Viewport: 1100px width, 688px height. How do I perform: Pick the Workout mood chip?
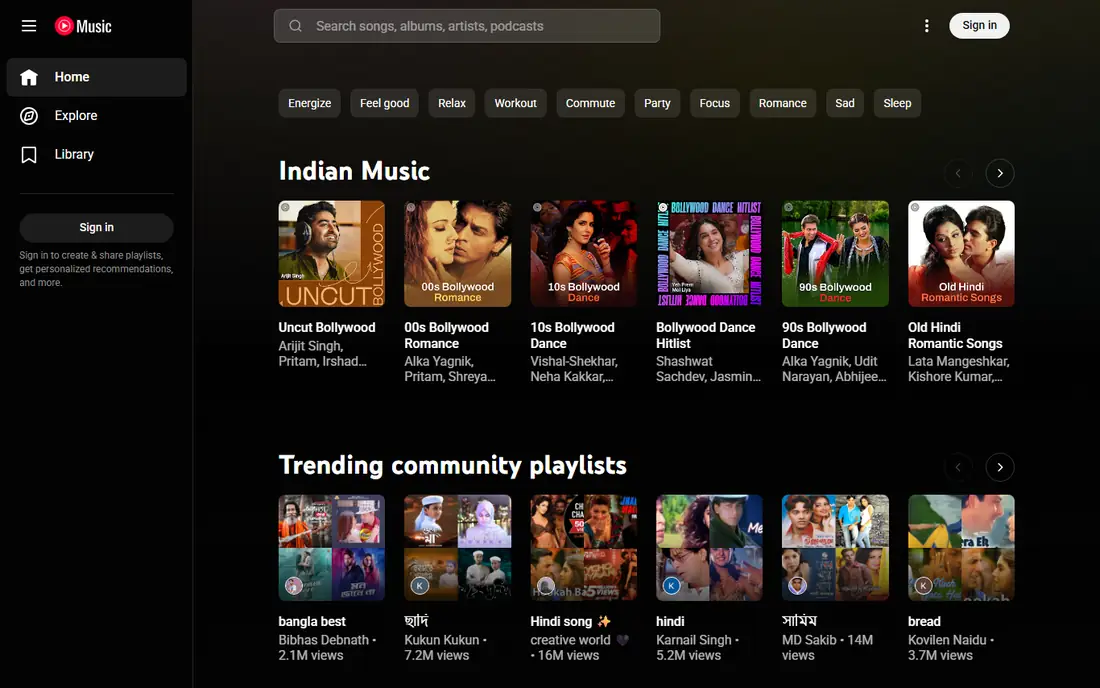pos(516,103)
